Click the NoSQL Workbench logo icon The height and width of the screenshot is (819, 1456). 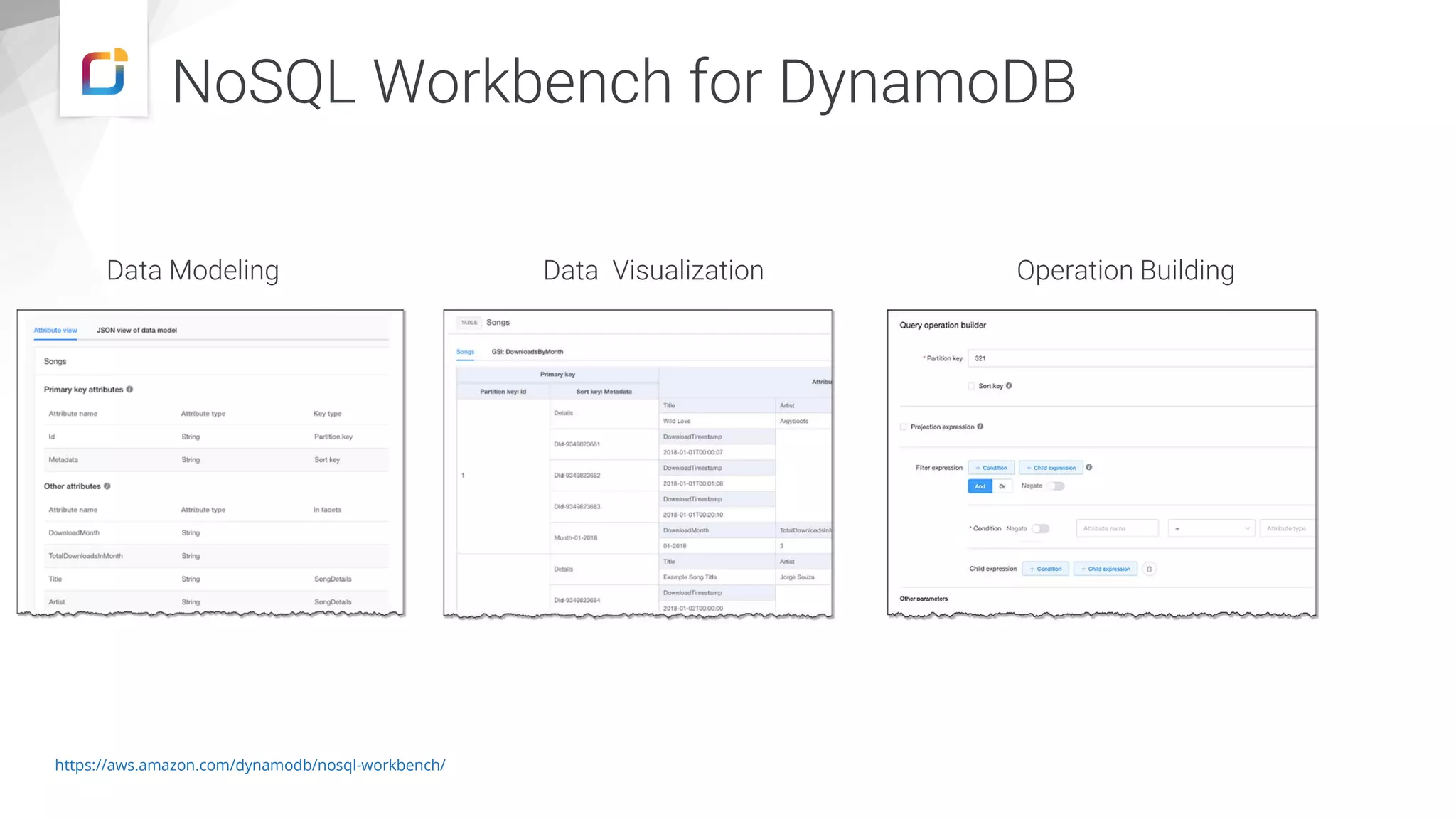(105, 71)
